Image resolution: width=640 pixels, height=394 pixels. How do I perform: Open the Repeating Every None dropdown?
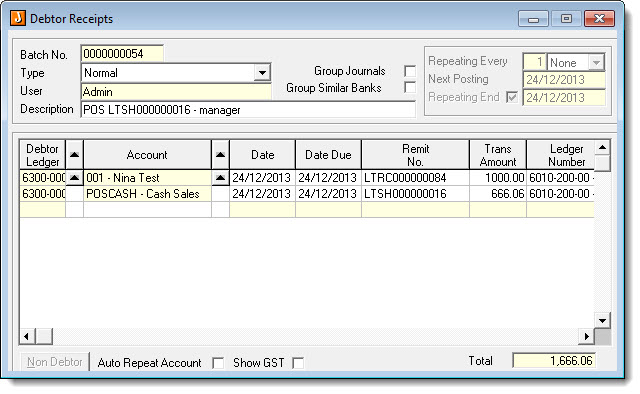596,62
